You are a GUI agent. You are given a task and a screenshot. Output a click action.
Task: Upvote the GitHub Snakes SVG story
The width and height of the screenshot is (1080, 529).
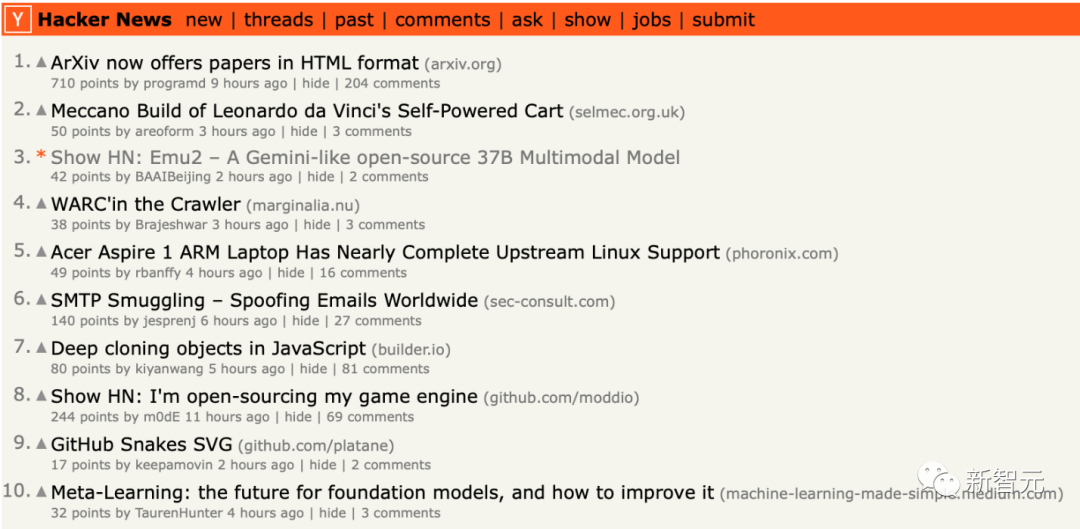42,443
